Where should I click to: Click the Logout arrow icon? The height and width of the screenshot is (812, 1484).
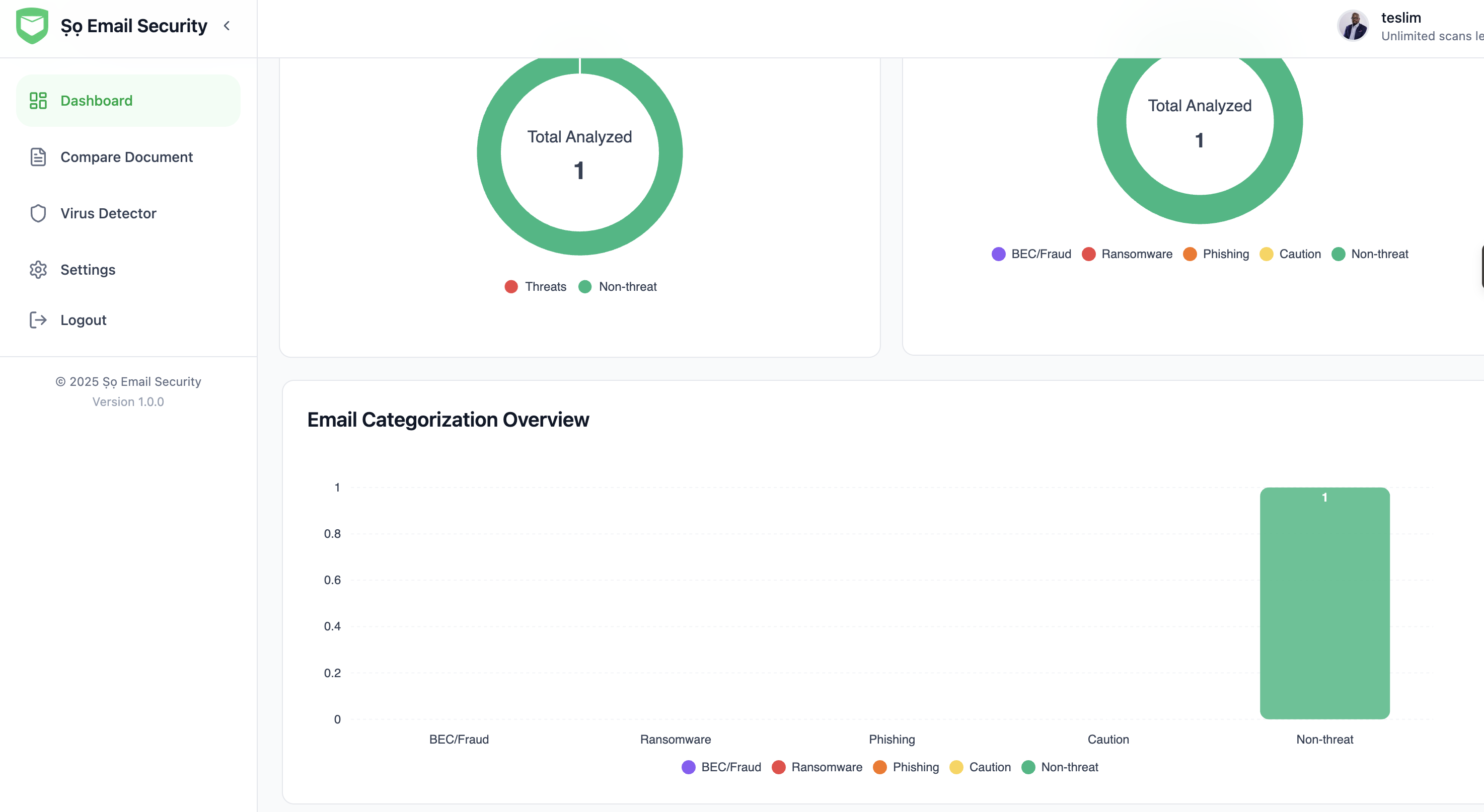[x=38, y=320]
